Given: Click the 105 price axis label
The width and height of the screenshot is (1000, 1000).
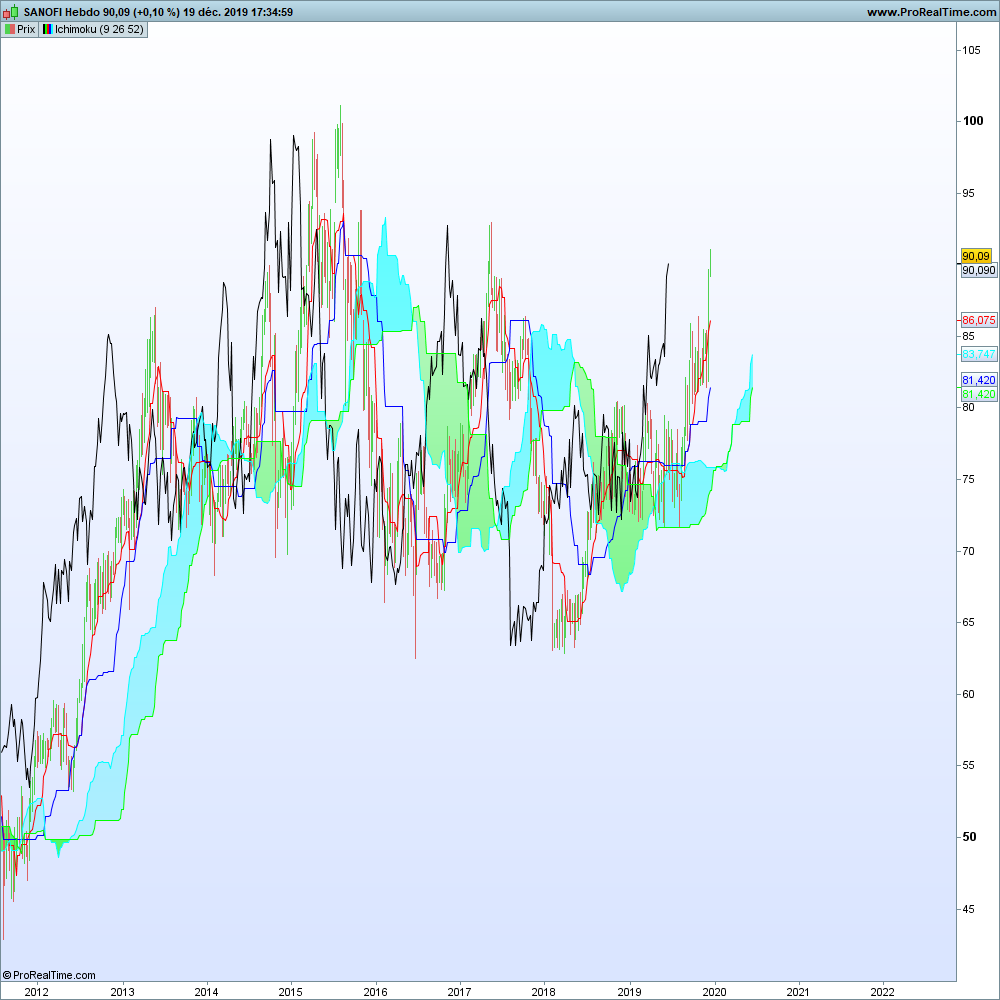Looking at the screenshot, I should coord(971,50).
